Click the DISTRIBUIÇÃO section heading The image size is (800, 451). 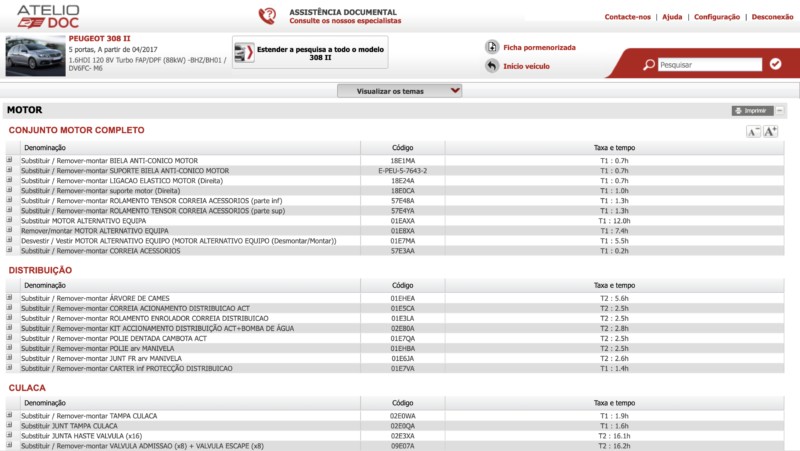(40, 270)
